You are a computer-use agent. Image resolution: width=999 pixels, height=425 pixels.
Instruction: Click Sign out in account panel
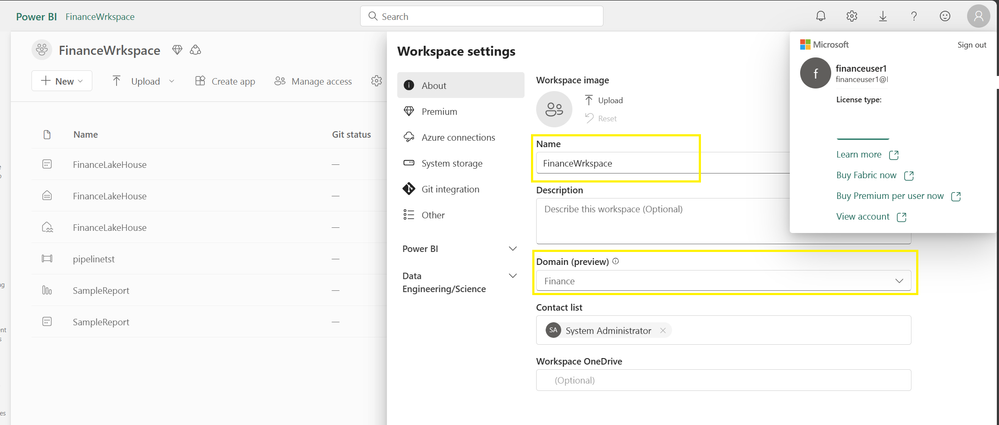click(x=971, y=45)
